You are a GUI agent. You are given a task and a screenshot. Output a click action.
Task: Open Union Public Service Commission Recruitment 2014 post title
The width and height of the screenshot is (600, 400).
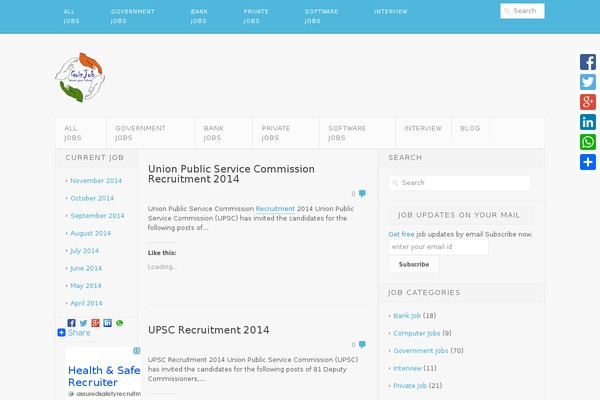231,174
